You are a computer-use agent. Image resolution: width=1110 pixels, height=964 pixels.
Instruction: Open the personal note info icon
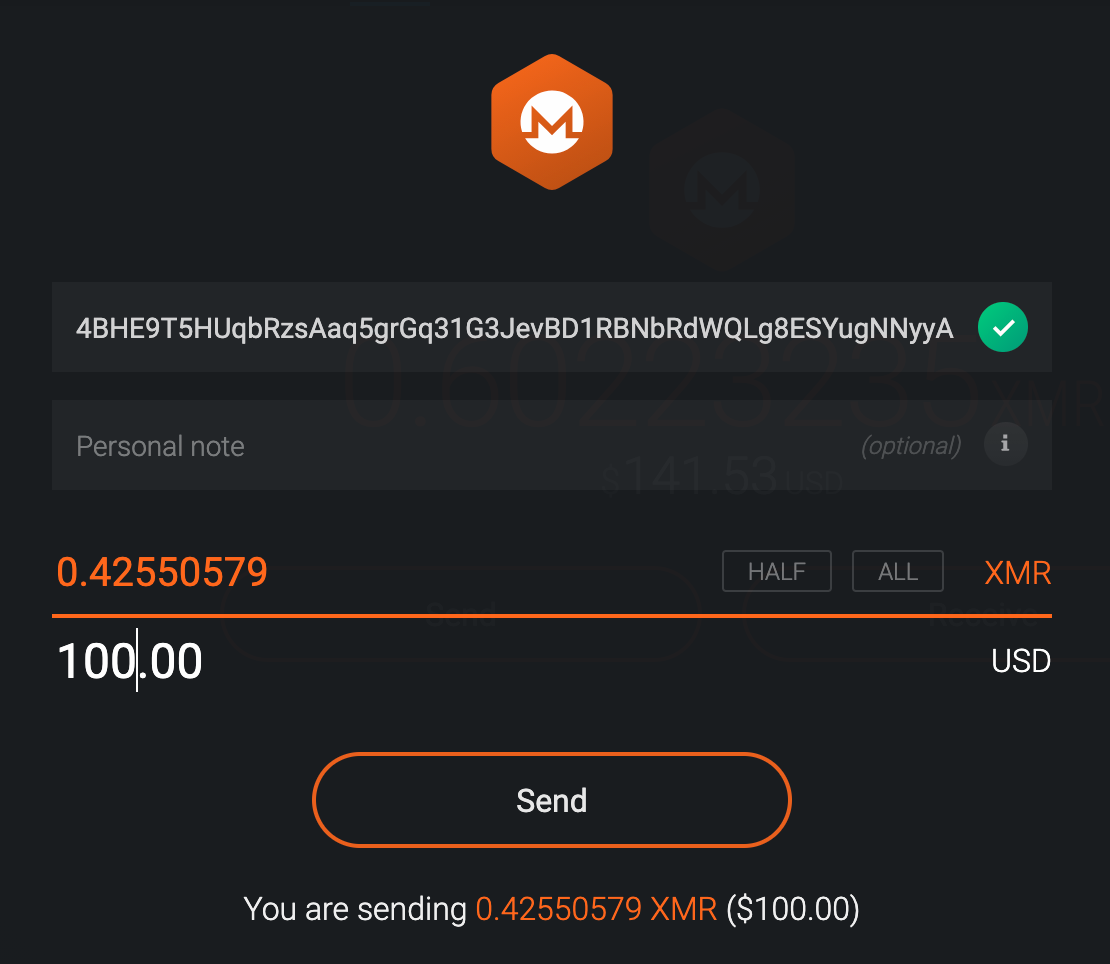[x=1005, y=444]
